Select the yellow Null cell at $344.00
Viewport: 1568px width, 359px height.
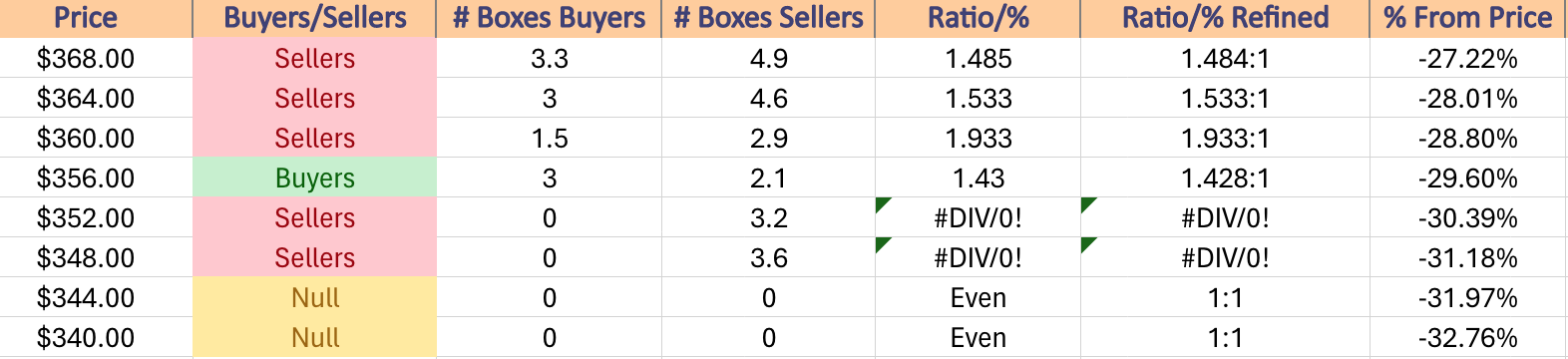314,297
